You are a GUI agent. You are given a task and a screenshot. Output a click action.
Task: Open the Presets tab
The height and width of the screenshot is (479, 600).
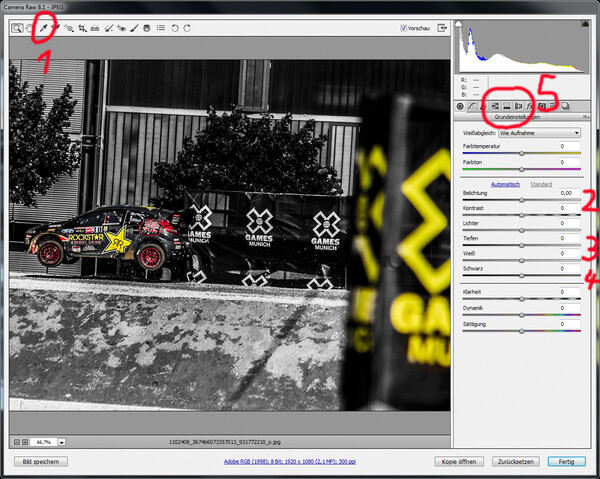[553, 106]
